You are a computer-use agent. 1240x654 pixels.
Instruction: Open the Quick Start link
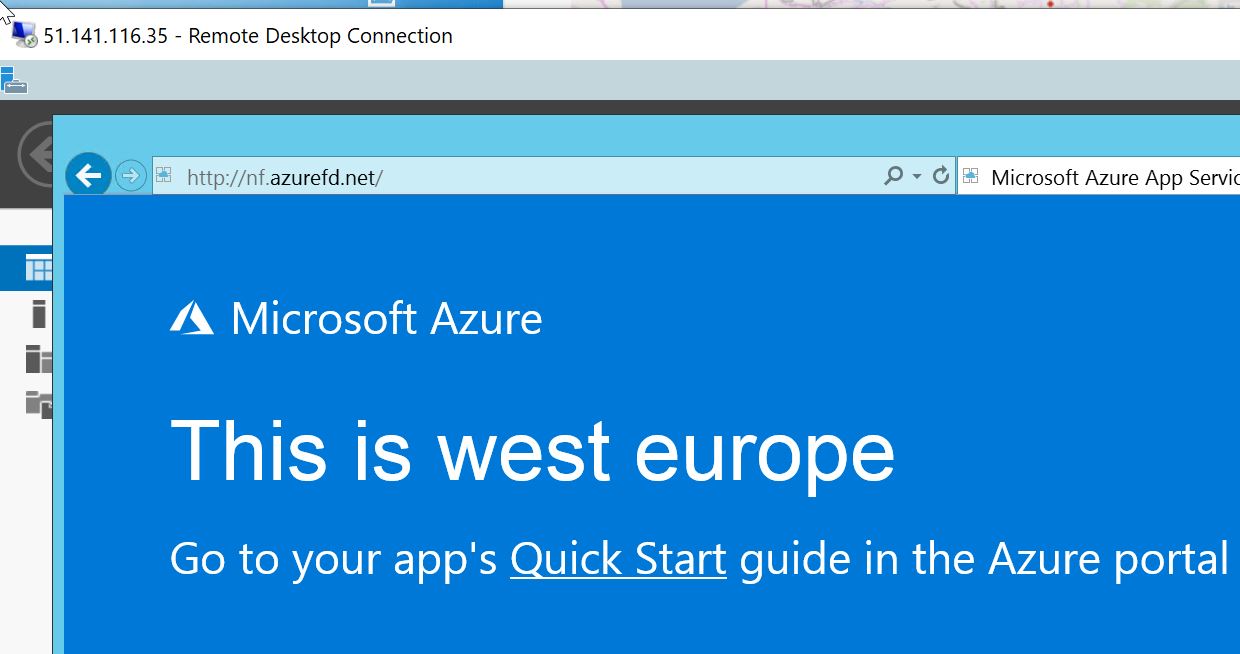[x=618, y=559]
